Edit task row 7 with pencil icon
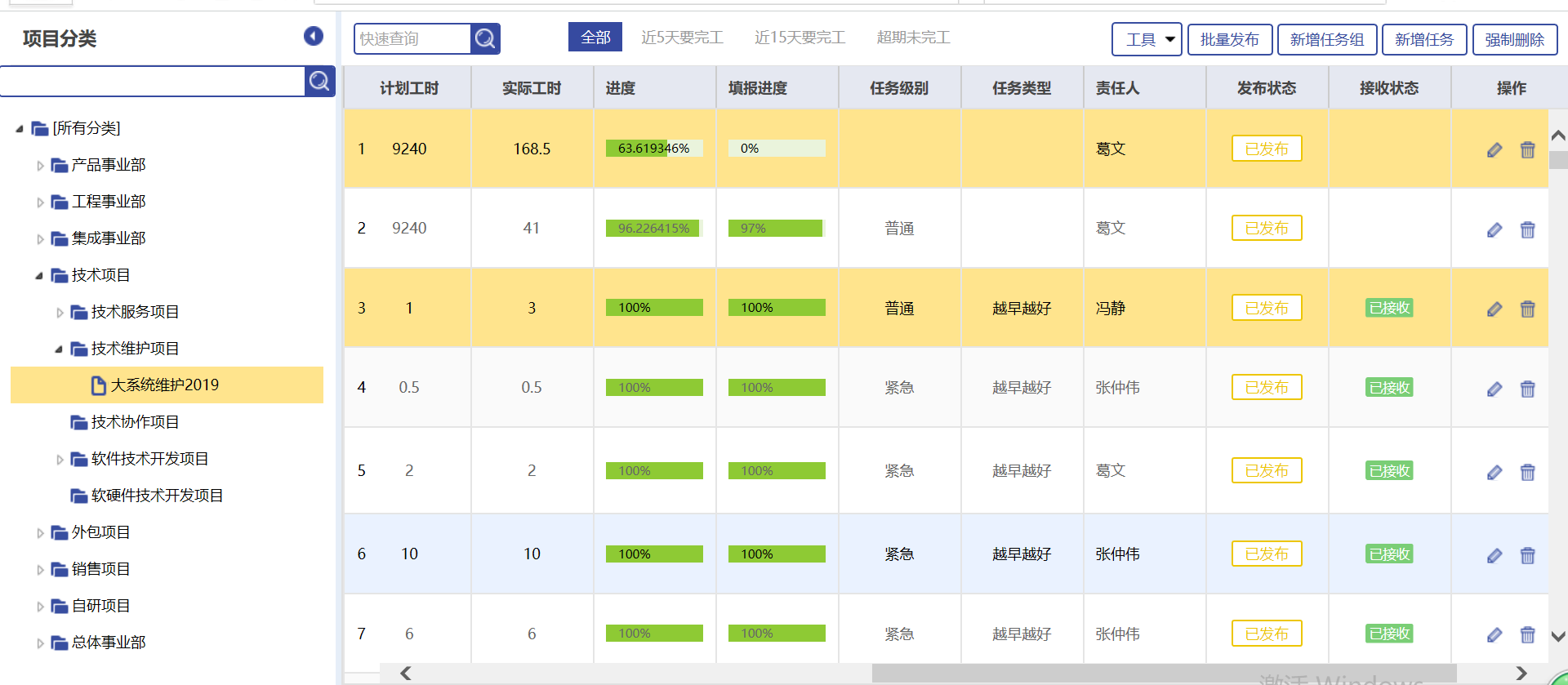The width and height of the screenshot is (1568, 685). (1494, 634)
